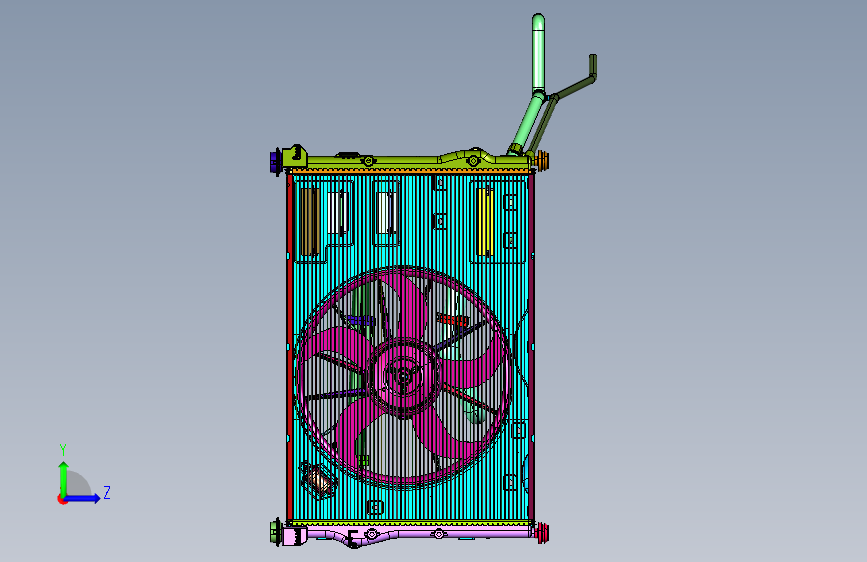Select the yellow vertical bar on the radiator
The width and height of the screenshot is (867, 562).
coord(484,222)
